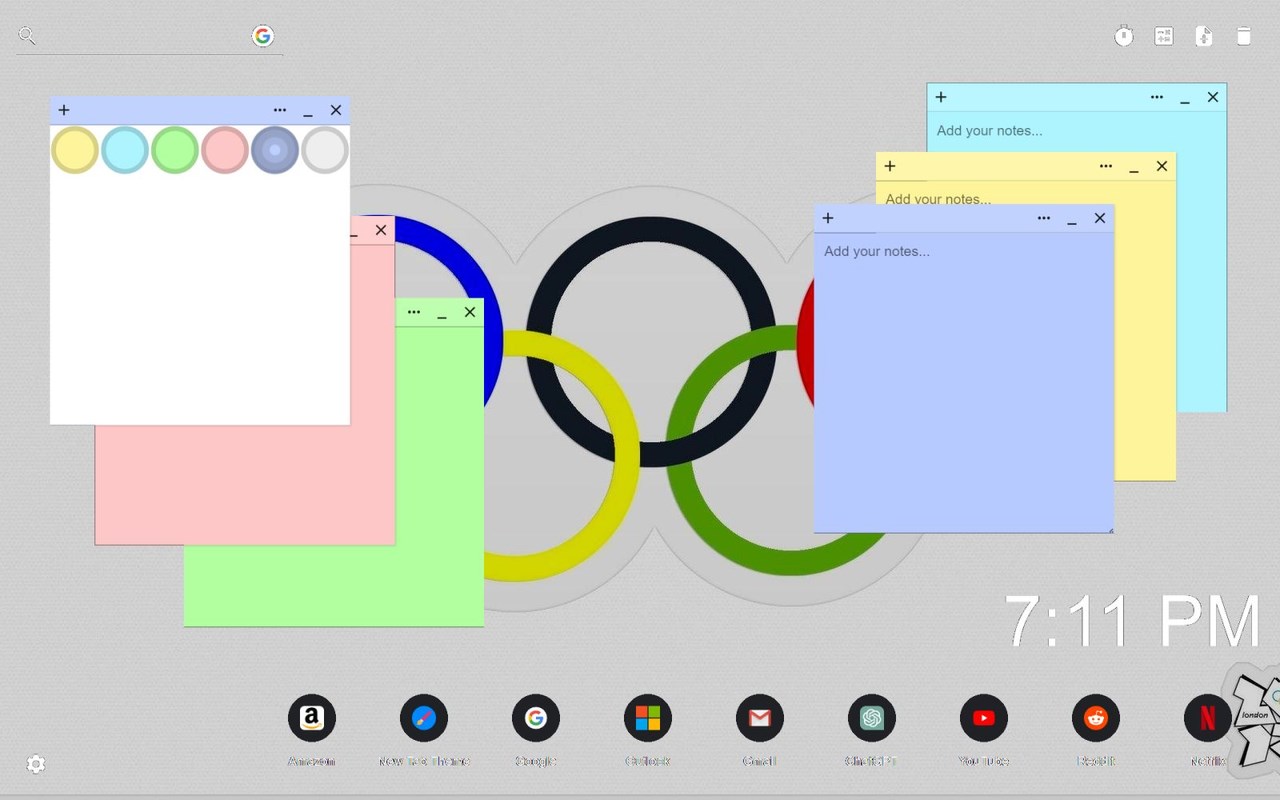Screen dimensions: 1280x800
Task: Open the stopwatch timer icon at top right
Action: pos(1124,36)
